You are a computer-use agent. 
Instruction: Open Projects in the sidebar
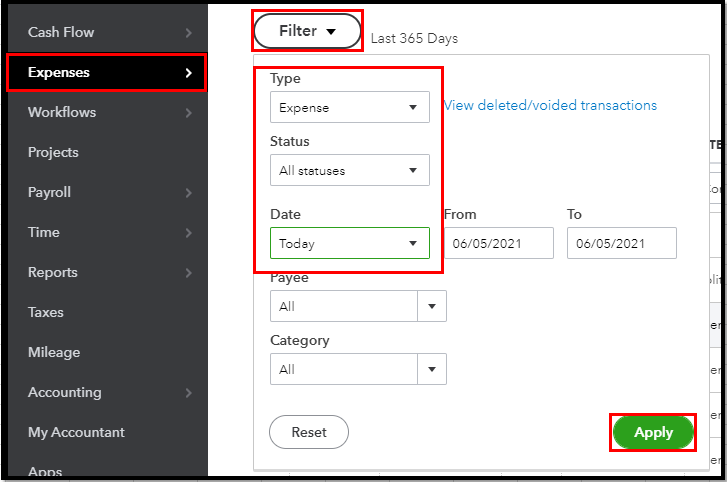click(53, 153)
